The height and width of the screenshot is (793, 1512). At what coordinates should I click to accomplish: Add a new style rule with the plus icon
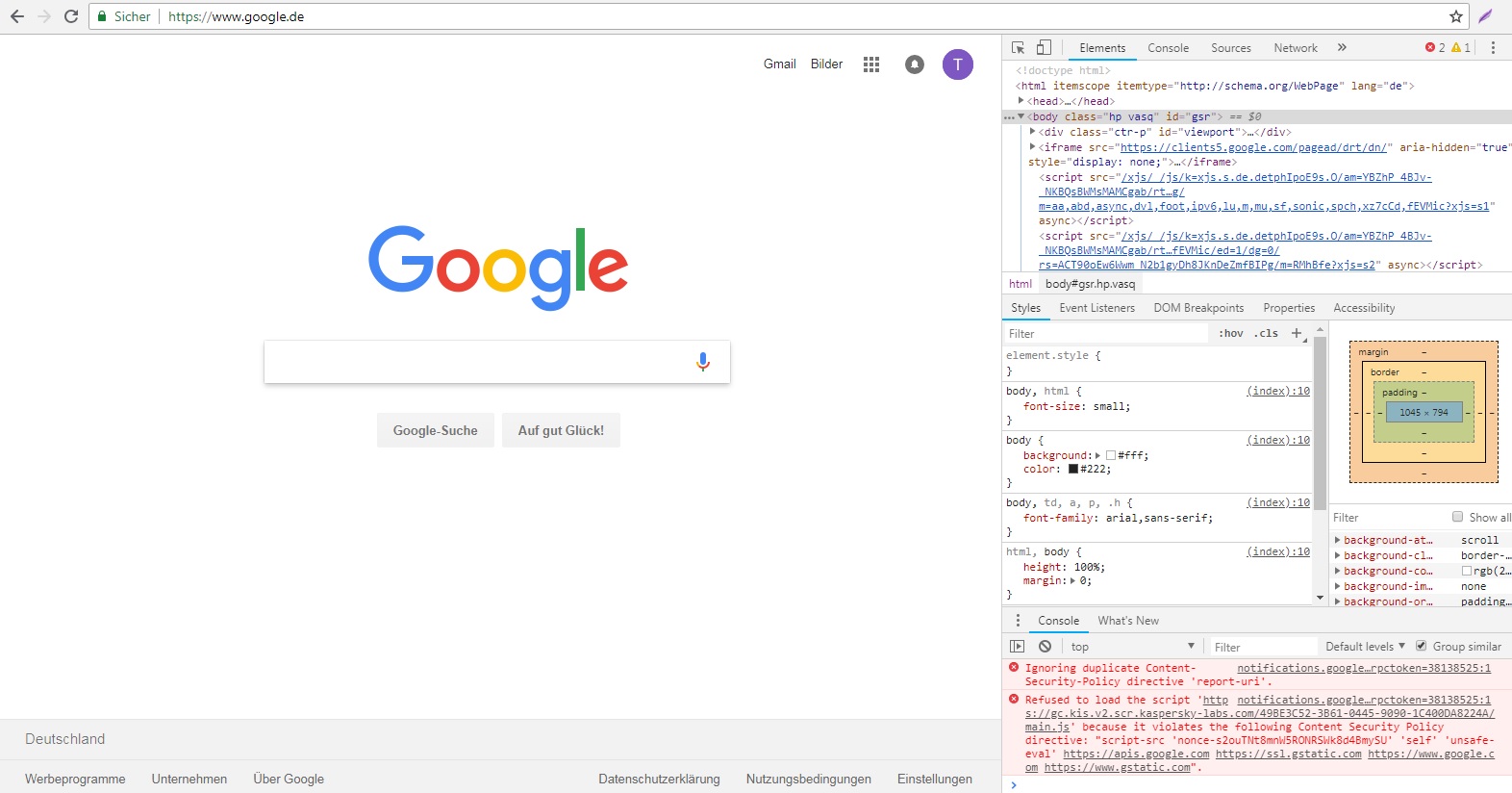pyautogui.click(x=1296, y=333)
